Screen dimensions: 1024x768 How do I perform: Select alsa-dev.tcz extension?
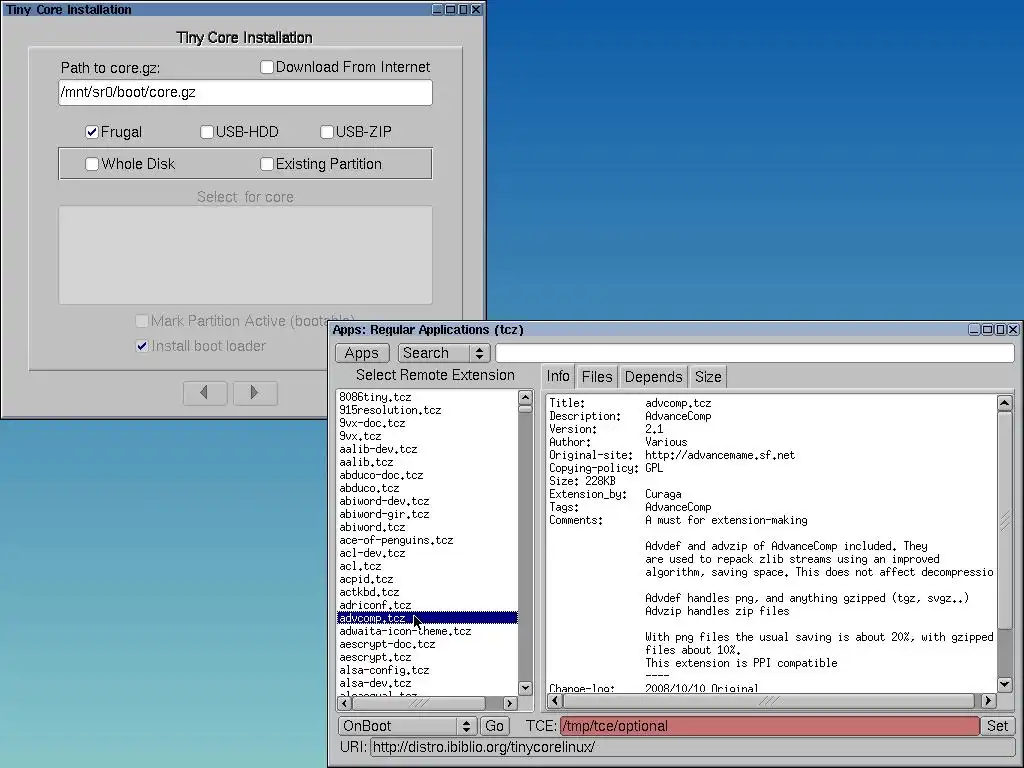tap(427, 684)
